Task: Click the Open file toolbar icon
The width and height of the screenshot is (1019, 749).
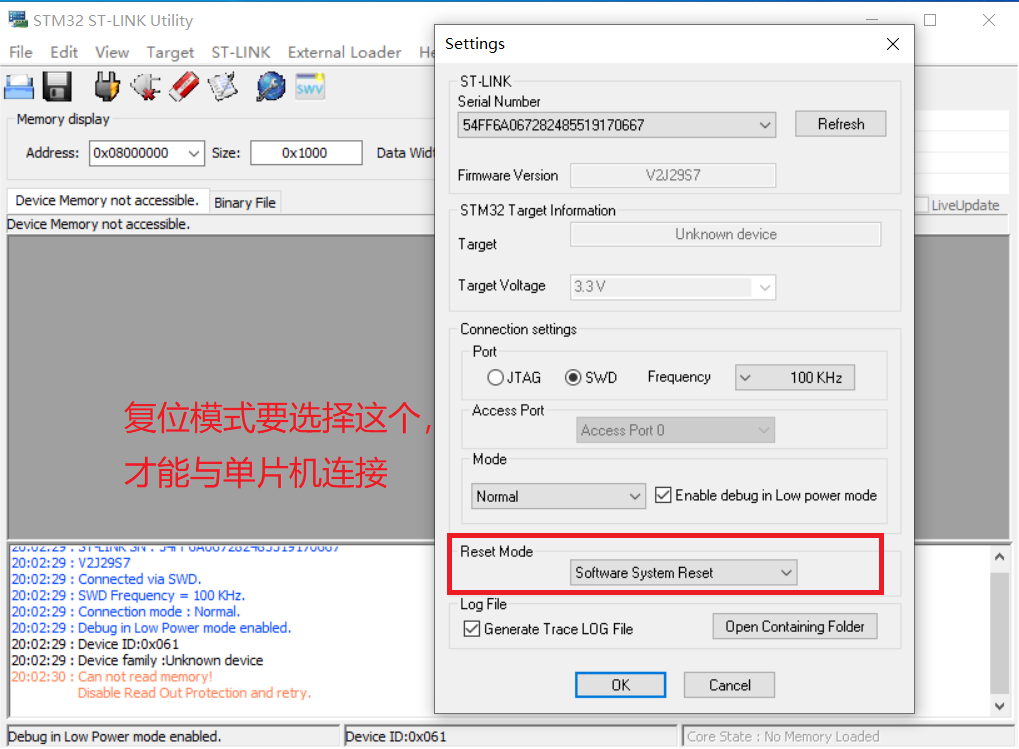Action: point(19,87)
